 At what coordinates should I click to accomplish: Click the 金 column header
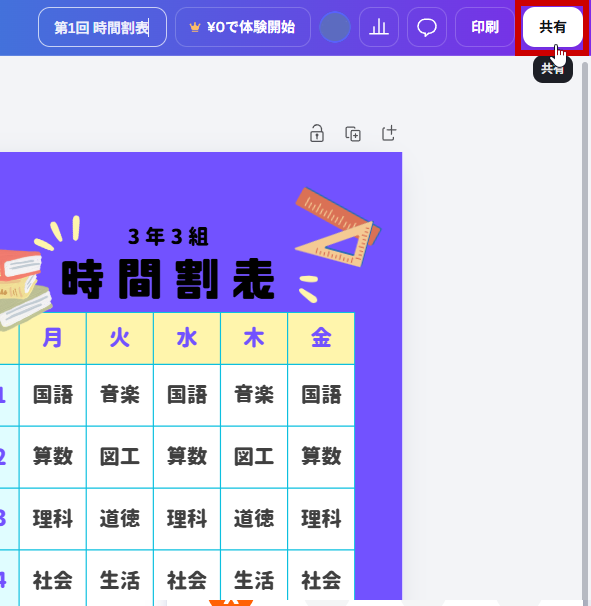coord(321,338)
